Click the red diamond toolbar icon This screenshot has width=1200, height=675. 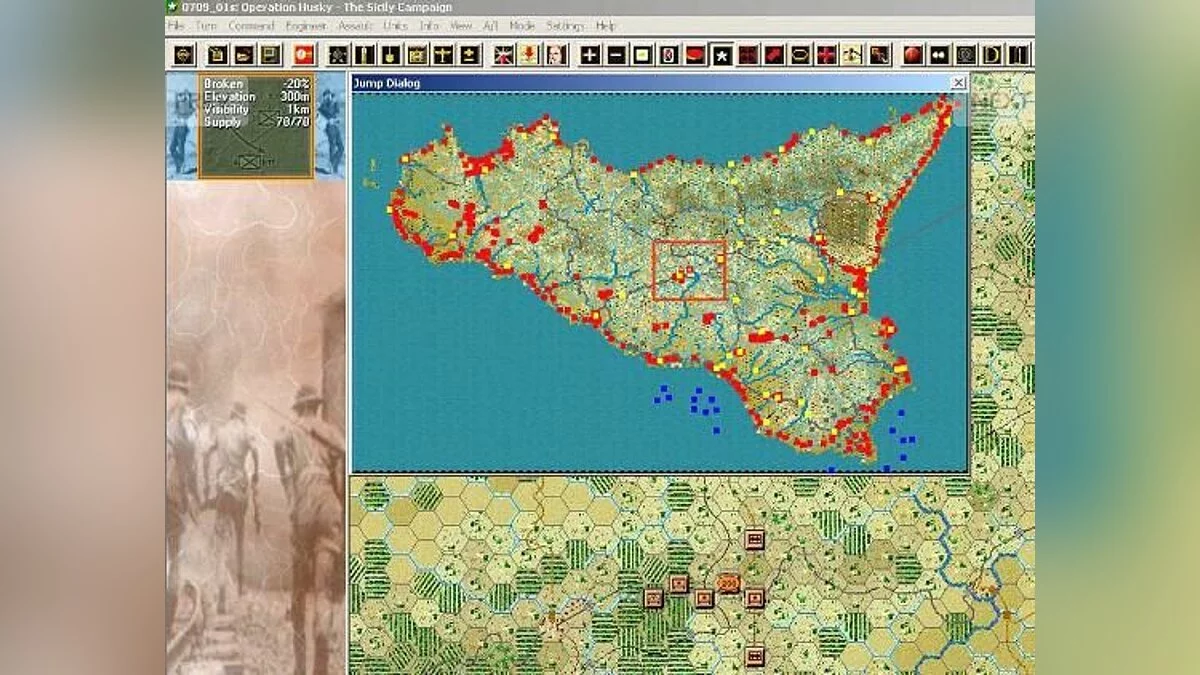point(774,54)
